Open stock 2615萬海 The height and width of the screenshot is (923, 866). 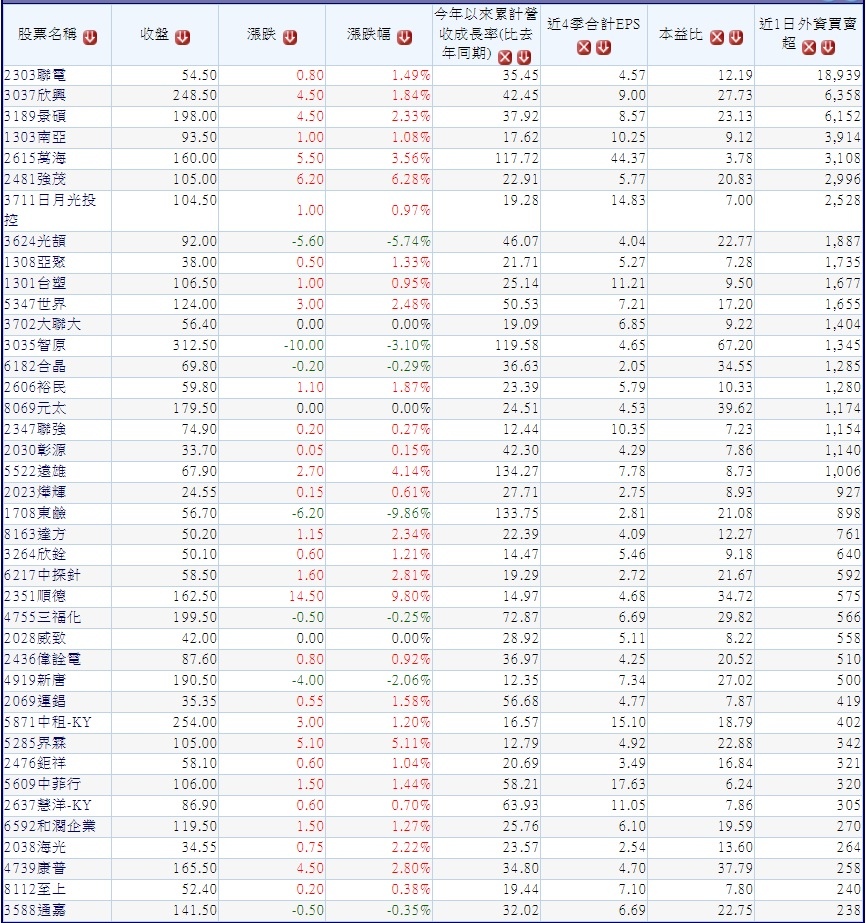[35, 158]
